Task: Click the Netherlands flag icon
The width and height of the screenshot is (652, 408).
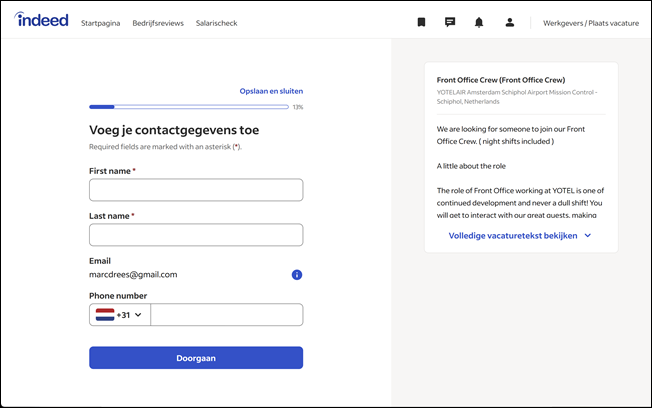Action: point(105,315)
